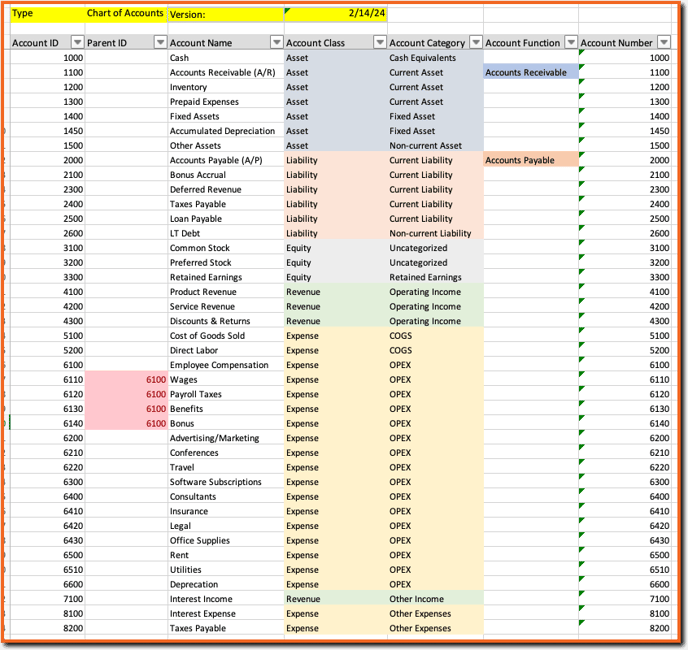
Task: Click the 'Retained Earnings' category cell
Action: [435, 277]
